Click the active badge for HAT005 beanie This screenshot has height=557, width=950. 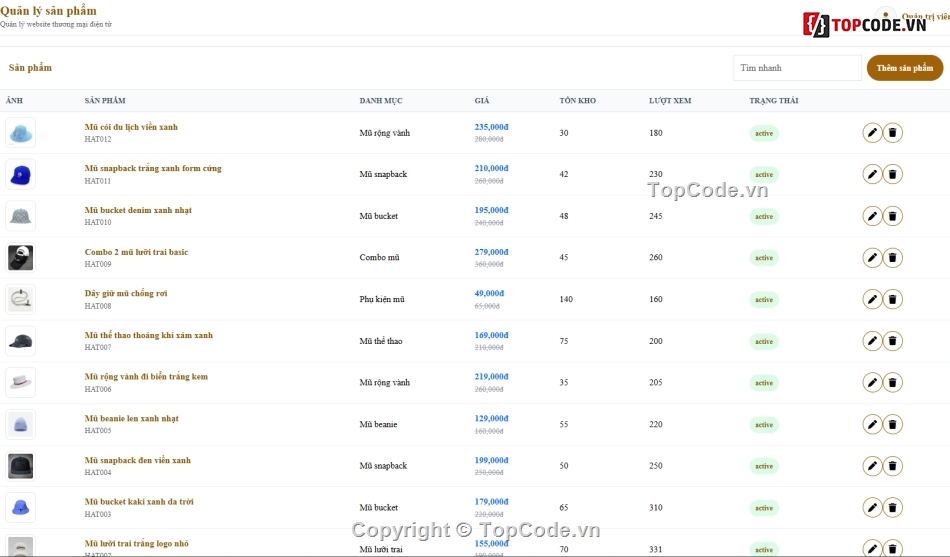click(x=764, y=425)
